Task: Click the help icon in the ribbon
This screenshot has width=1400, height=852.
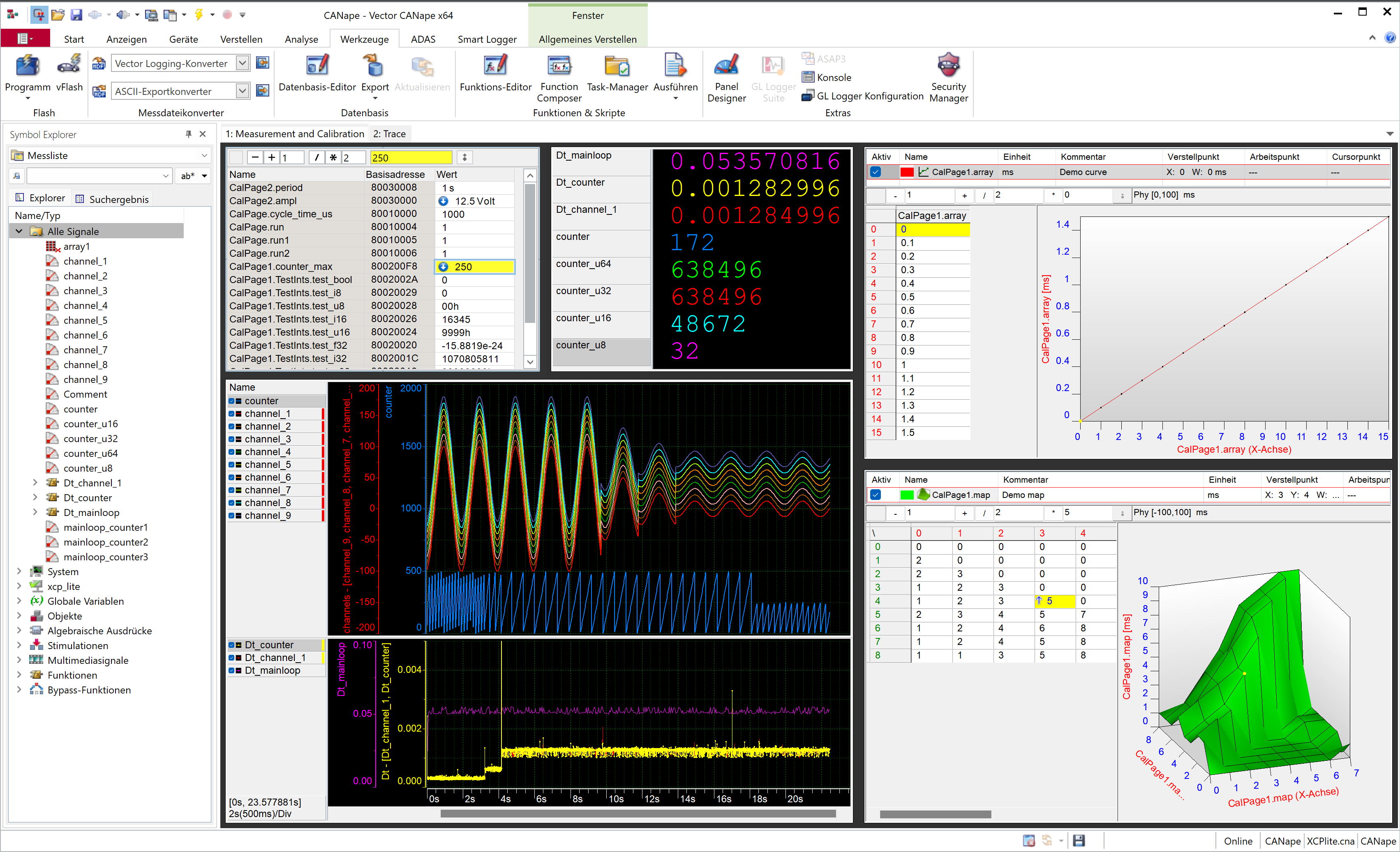Action: [x=1389, y=38]
